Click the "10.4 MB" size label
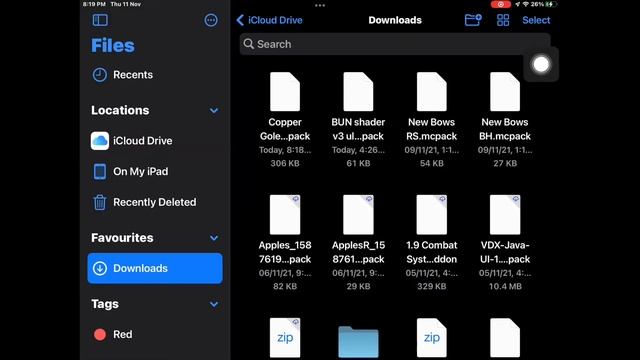640x360 pixels. 505,286
